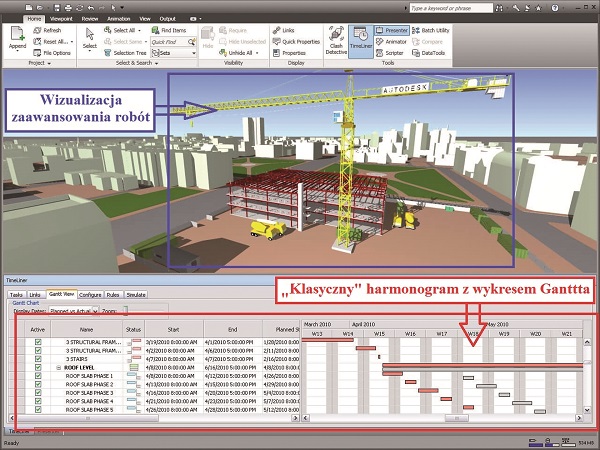Select the ROOF SLAB PHASE 1 Gantt bar

(x=393, y=373)
